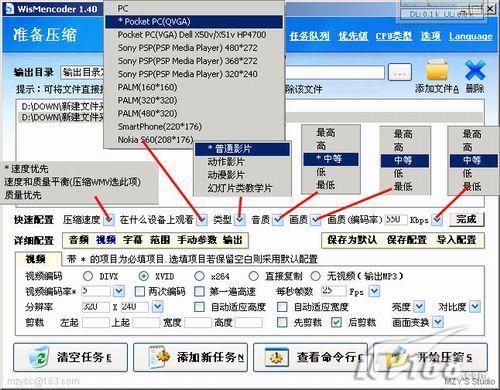The image size is (500, 390).
Task: Open the 压缩速度 dropdown arrow
Action: (x=109, y=220)
